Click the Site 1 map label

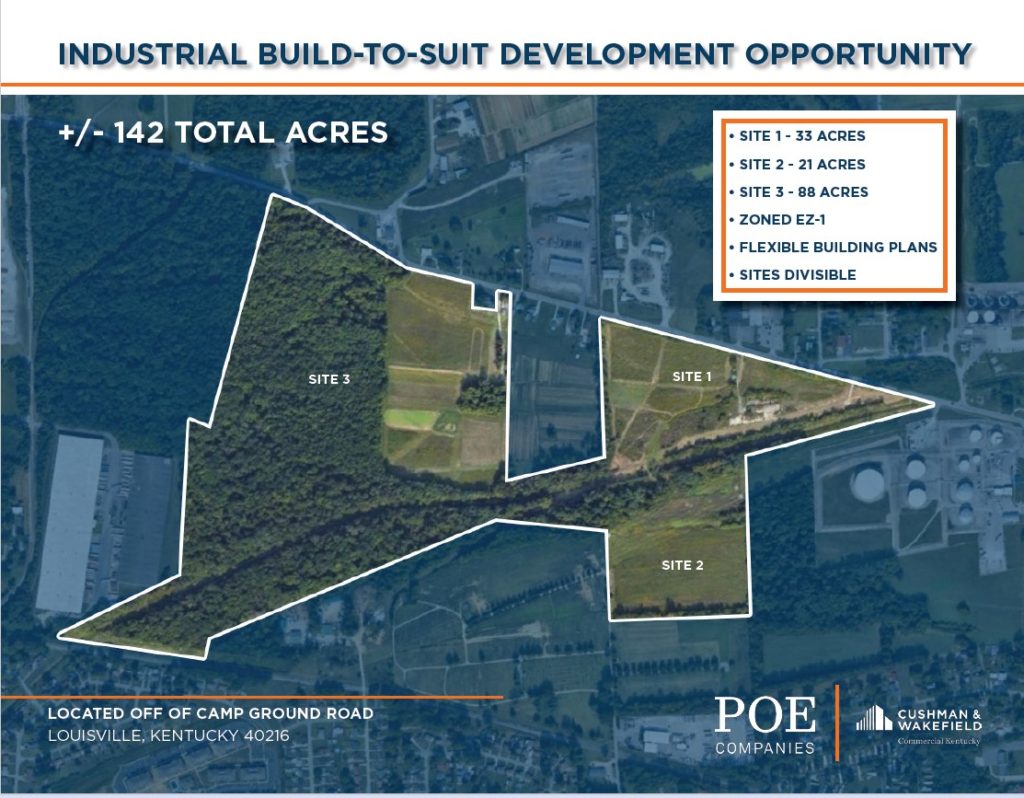point(692,377)
